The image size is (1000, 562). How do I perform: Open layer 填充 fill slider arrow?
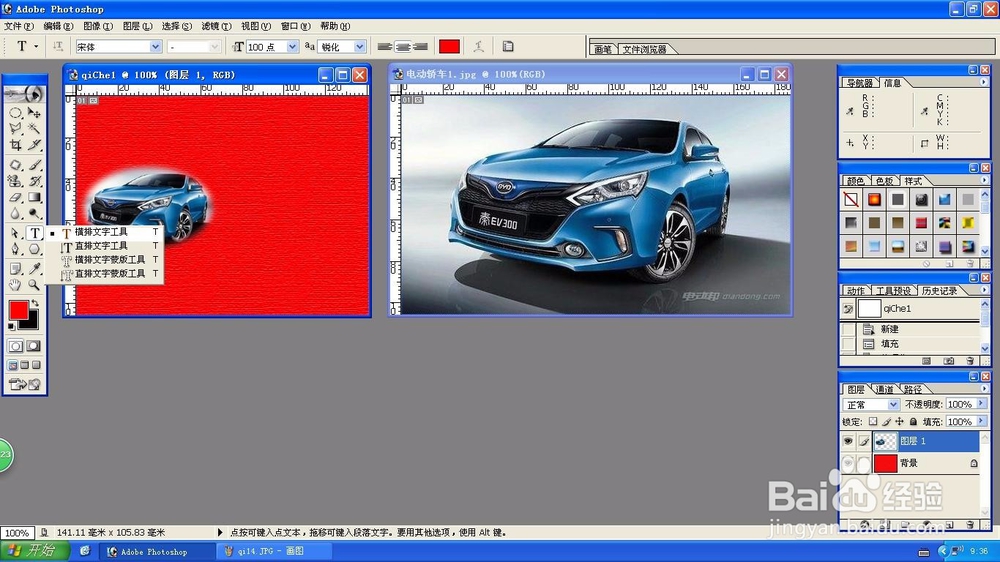(x=982, y=421)
